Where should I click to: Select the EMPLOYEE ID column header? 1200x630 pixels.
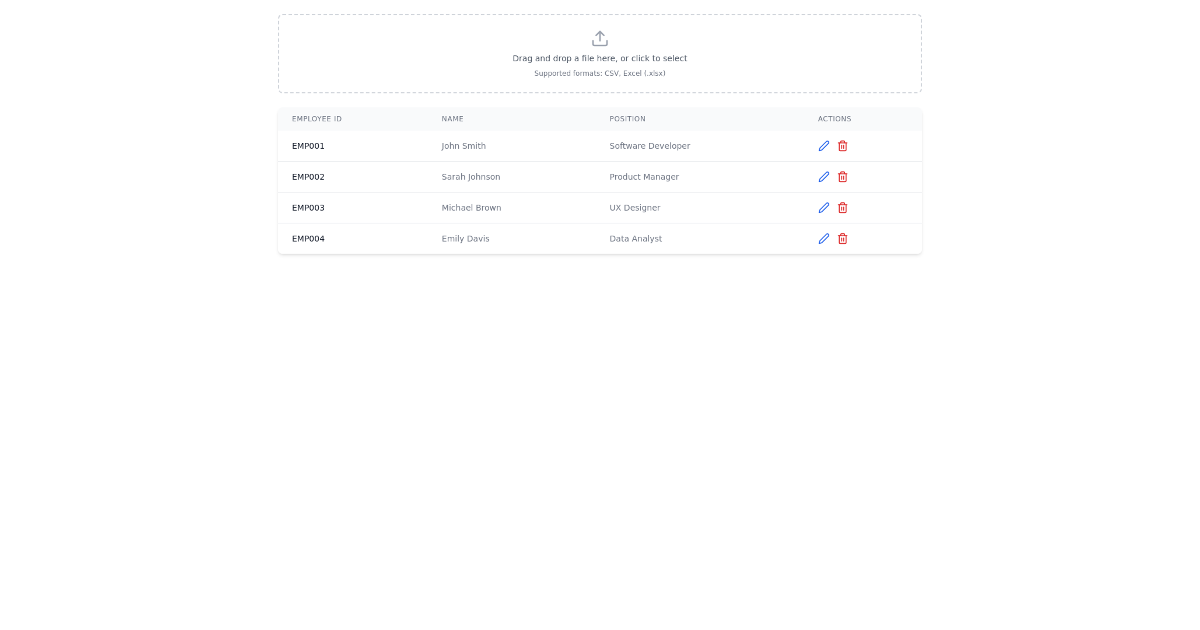(317, 118)
